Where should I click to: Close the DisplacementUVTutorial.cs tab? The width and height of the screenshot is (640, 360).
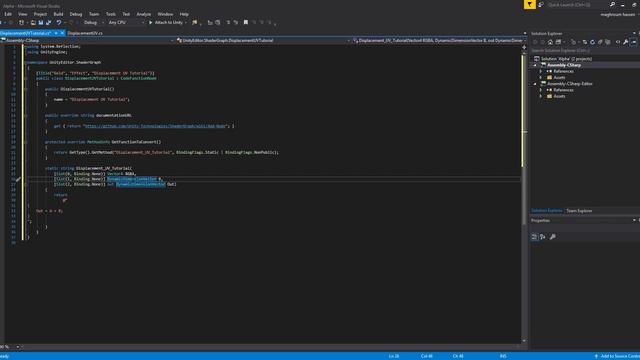(x=62, y=33)
